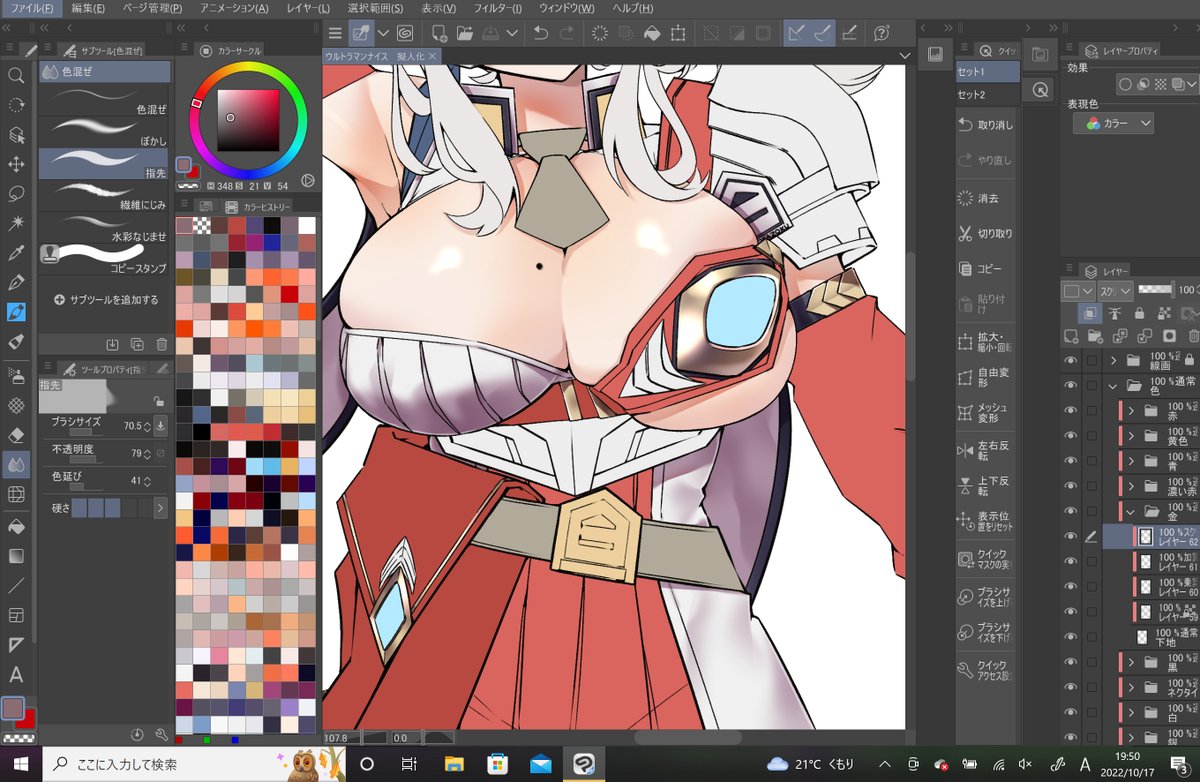The height and width of the screenshot is (782, 1200).
Task: Click 取り消し in quick access
Action: (987, 125)
